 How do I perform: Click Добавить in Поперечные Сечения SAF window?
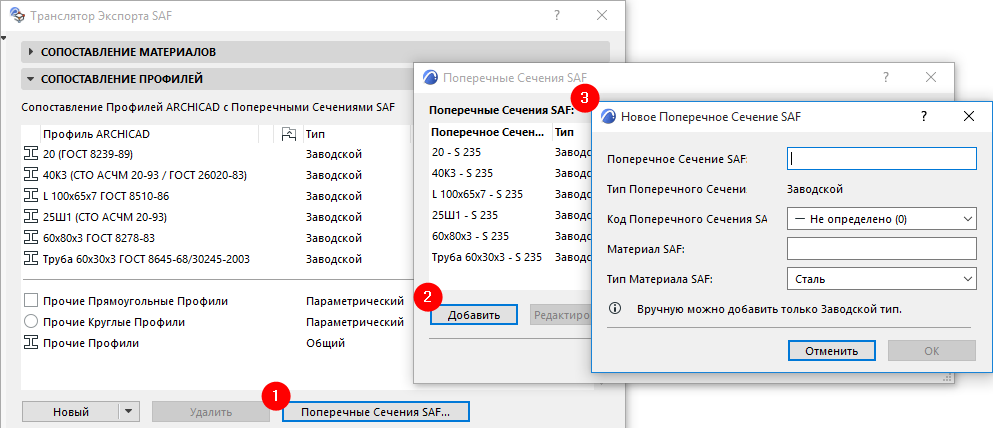point(474,315)
